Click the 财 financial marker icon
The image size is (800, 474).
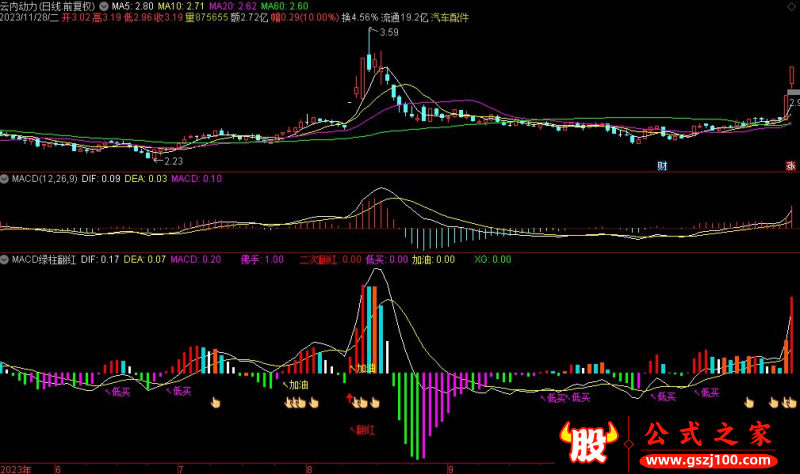click(x=662, y=165)
